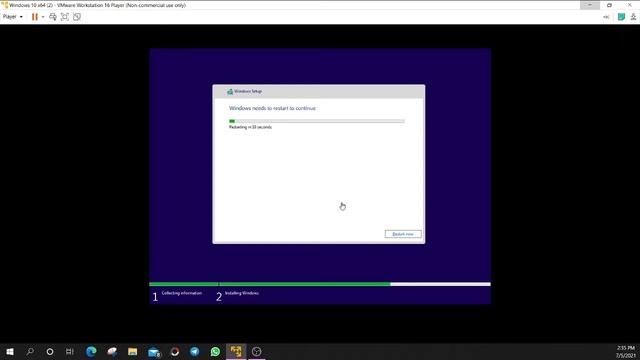Screen dimensions: 640x360
Task: Click the VMware Player taskbar icon
Action: (x=236, y=351)
